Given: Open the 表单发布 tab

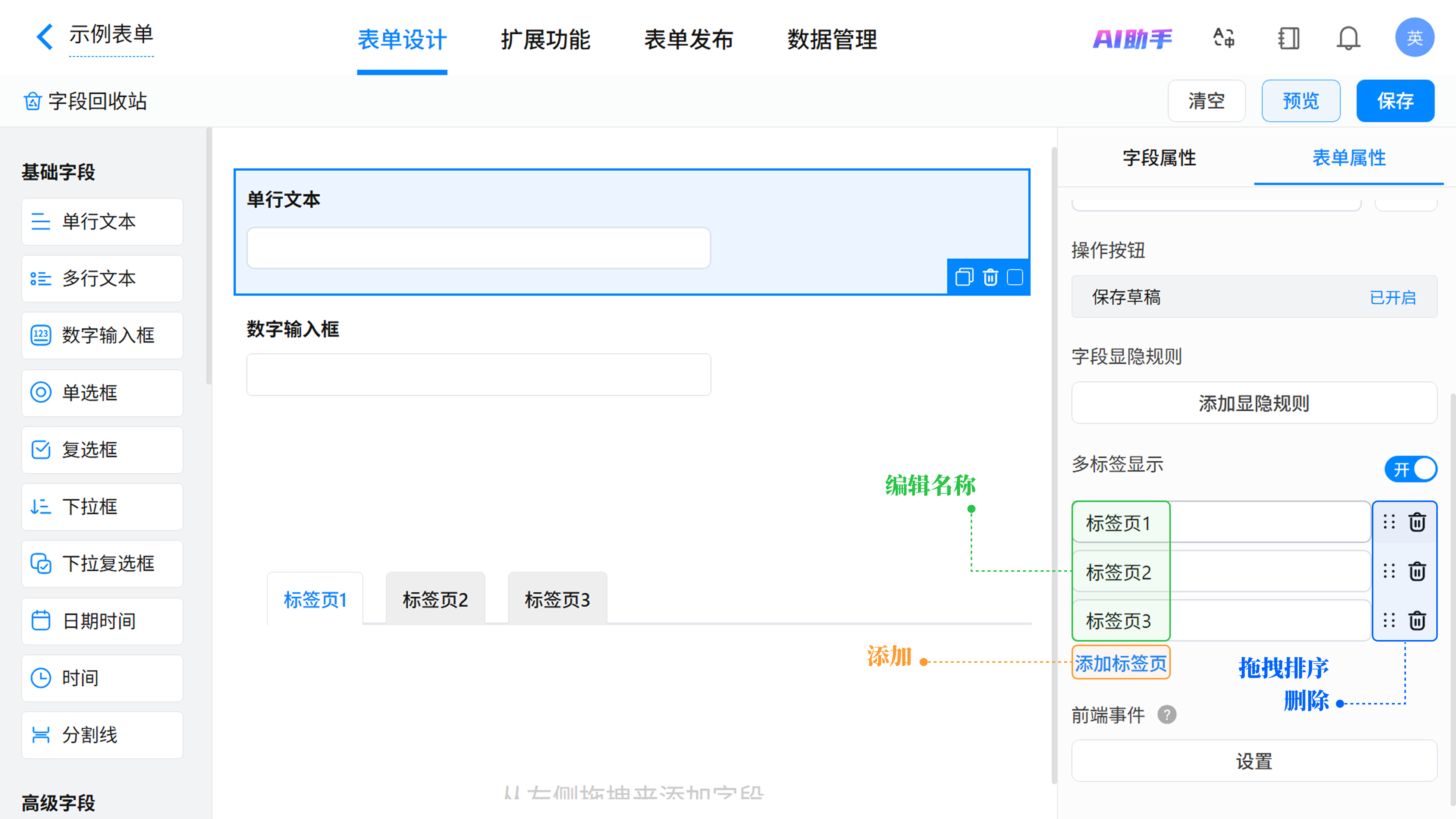Looking at the screenshot, I should click(689, 39).
